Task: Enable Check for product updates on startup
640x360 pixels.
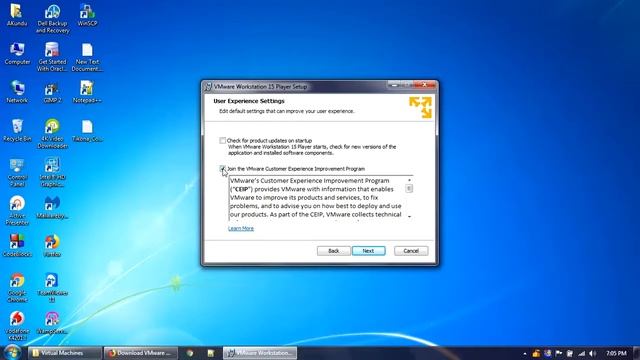Action: click(222, 140)
